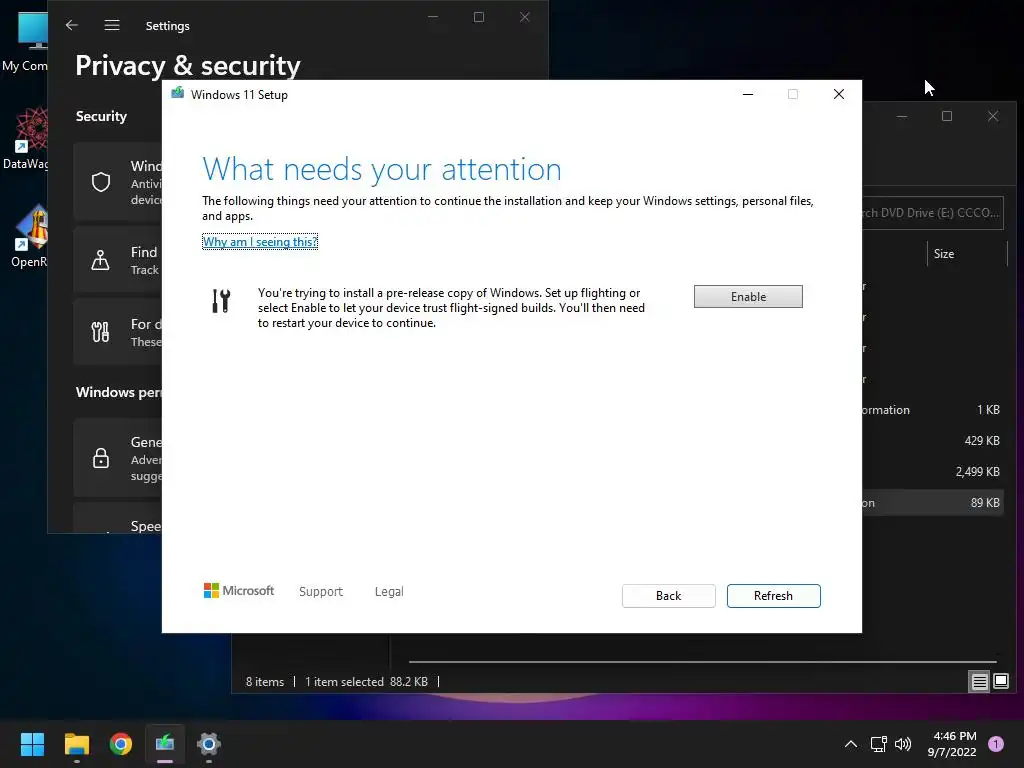Click File Explorer horizontal scrollbar
Viewport: 1024px width, 768px height.
pyautogui.click(x=703, y=662)
